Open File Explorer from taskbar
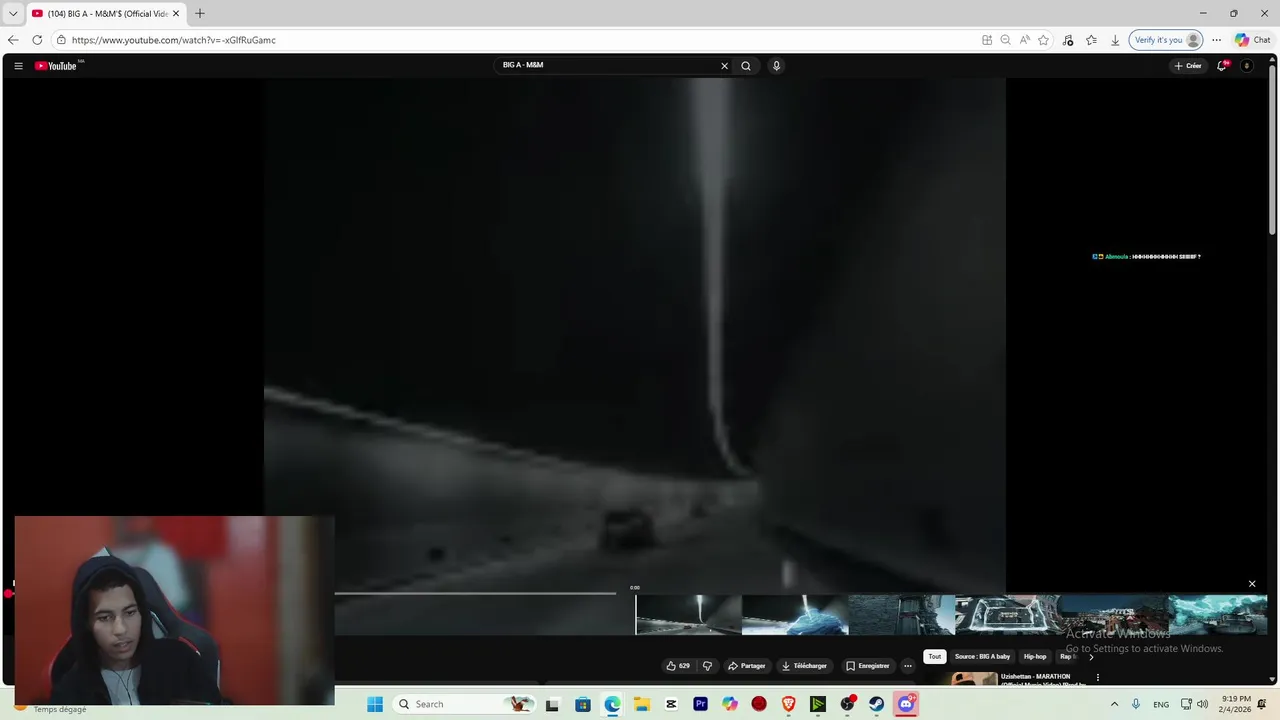This screenshot has width=1280, height=720. coord(642,704)
